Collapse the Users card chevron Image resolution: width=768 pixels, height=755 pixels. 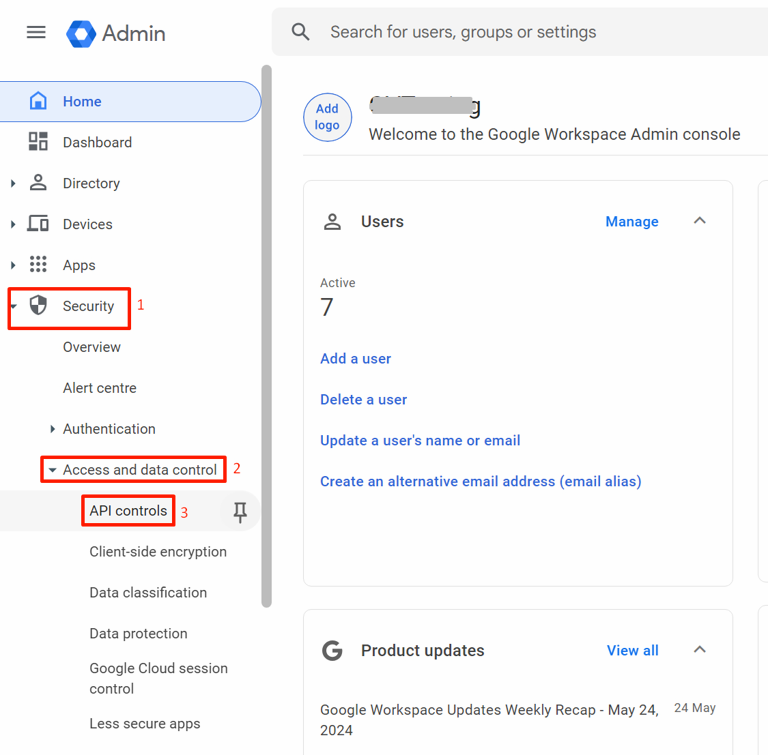tap(700, 221)
